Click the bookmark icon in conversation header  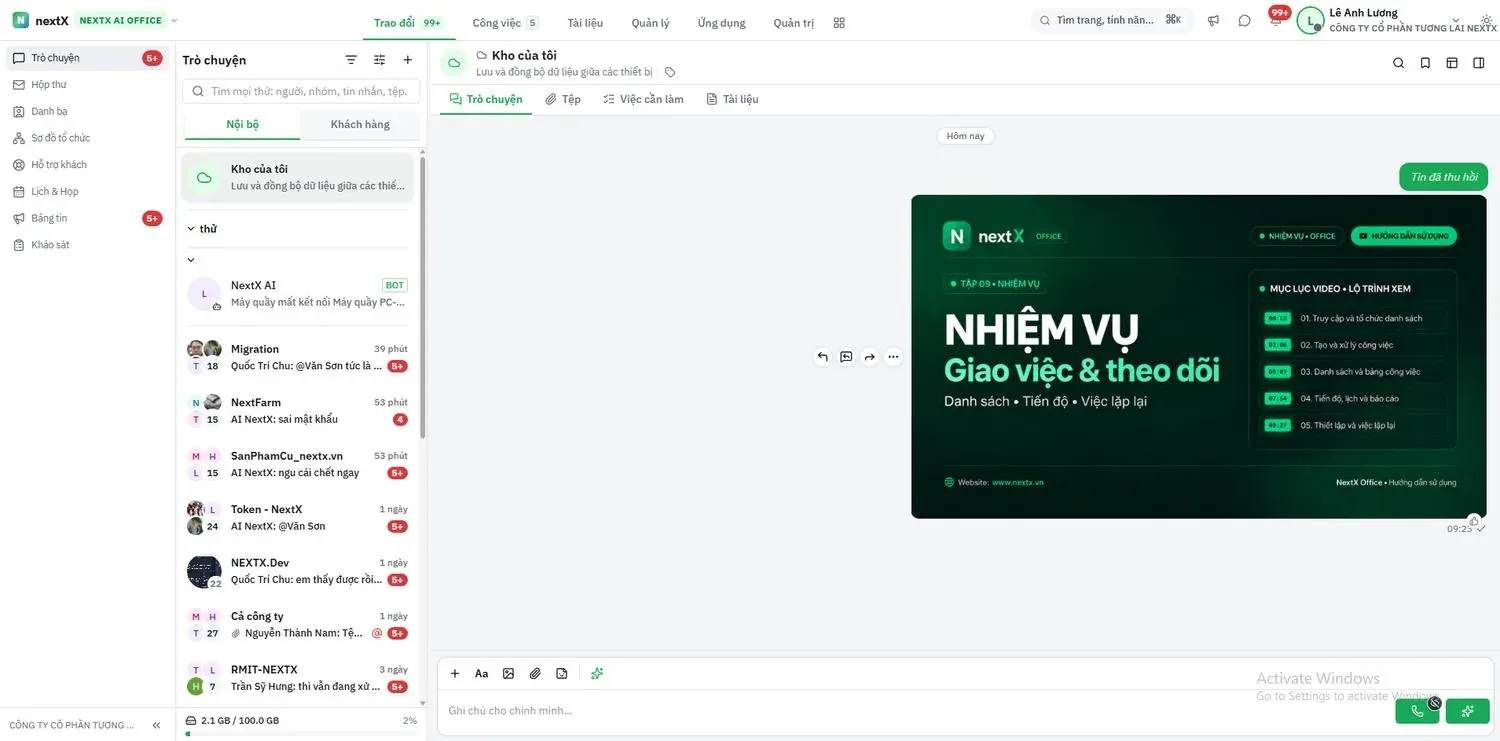click(1425, 63)
